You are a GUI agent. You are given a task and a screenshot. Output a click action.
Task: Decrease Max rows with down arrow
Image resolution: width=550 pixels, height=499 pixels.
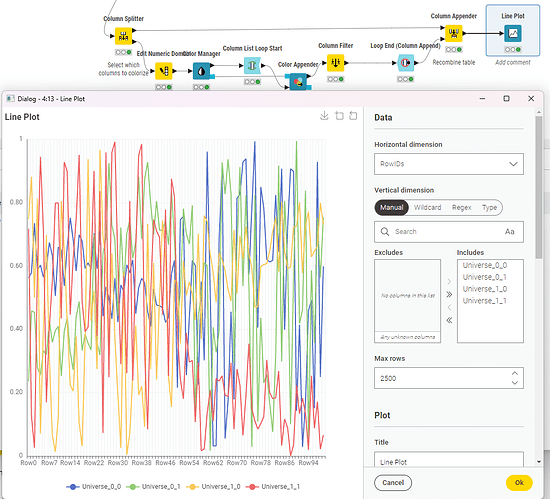tap(514, 383)
